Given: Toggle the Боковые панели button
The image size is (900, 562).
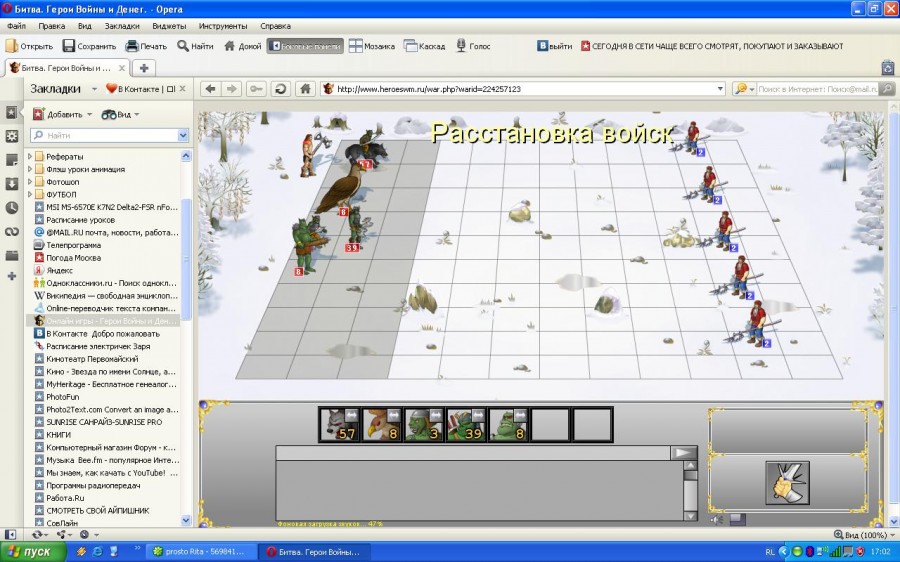Looking at the screenshot, I should 305,46.
